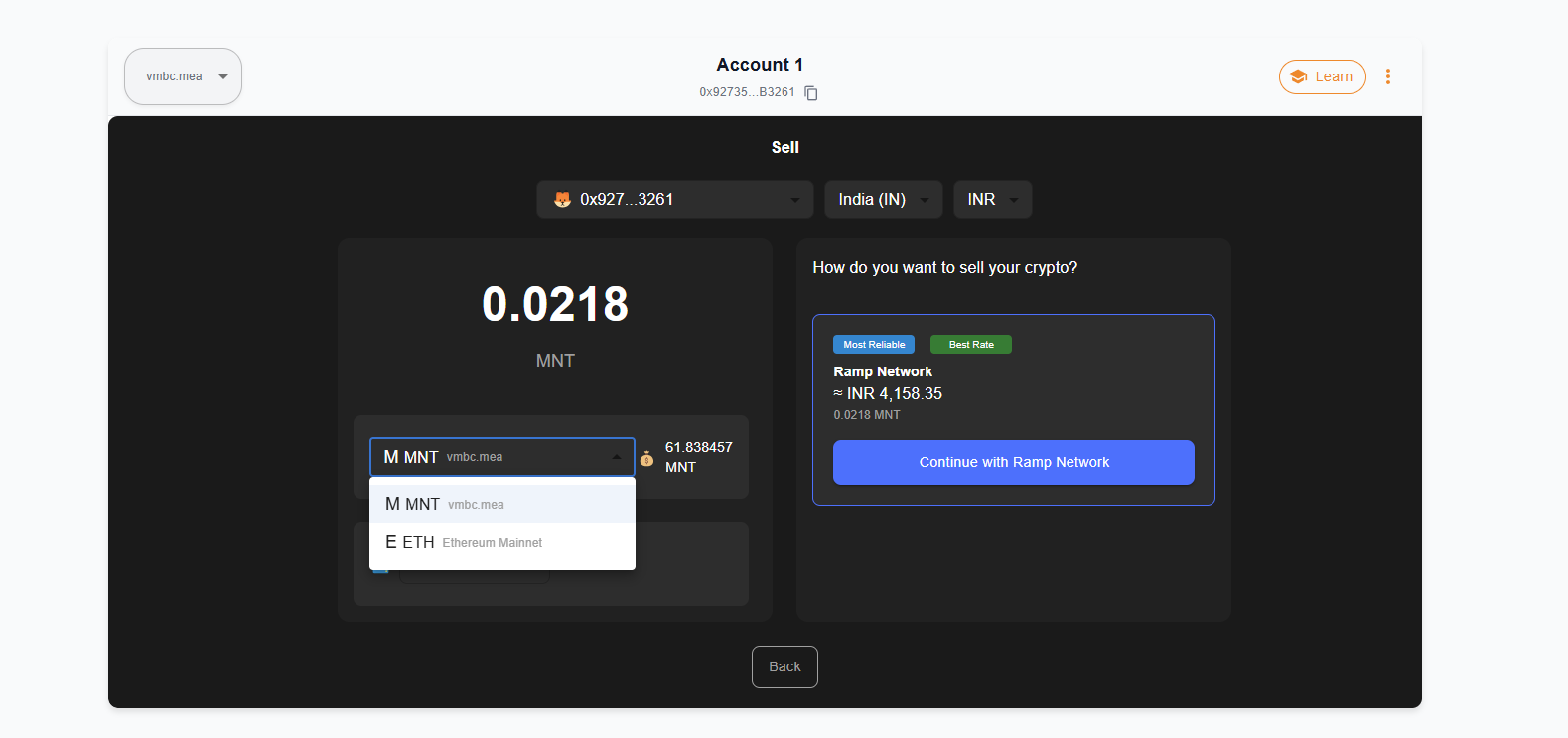
Task: Click Continue with Ramp Network
Action: (1014, 462)
